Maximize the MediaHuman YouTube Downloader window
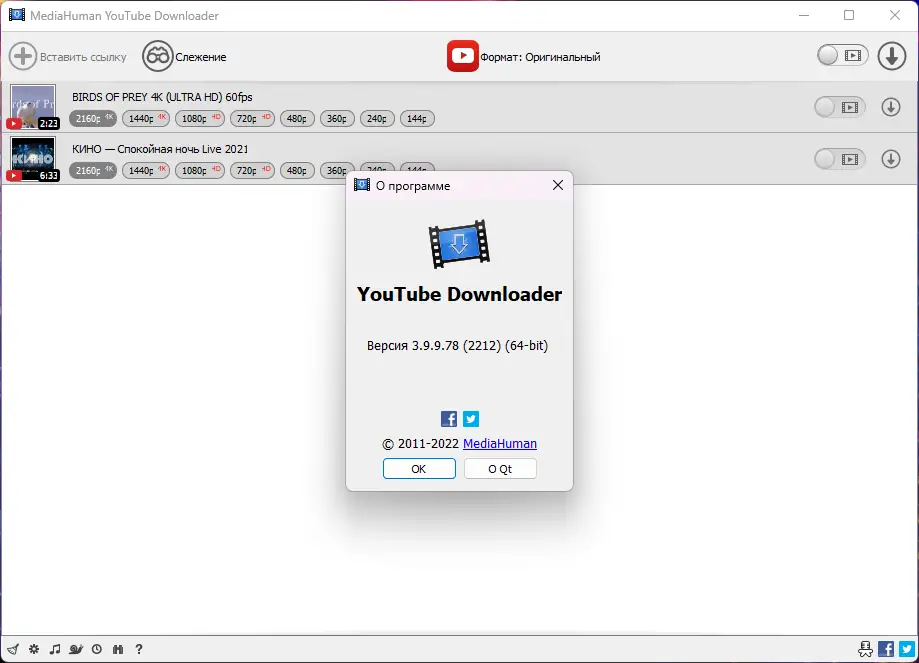Screen dimensions: 919x663 click(849, 15)
